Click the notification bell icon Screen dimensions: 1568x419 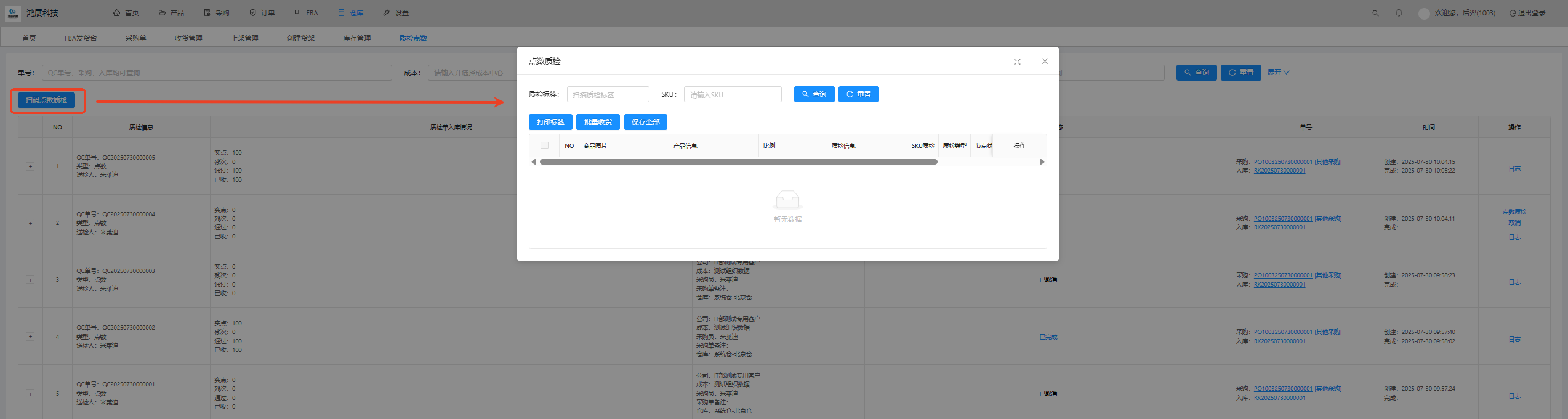(1399, 13)
